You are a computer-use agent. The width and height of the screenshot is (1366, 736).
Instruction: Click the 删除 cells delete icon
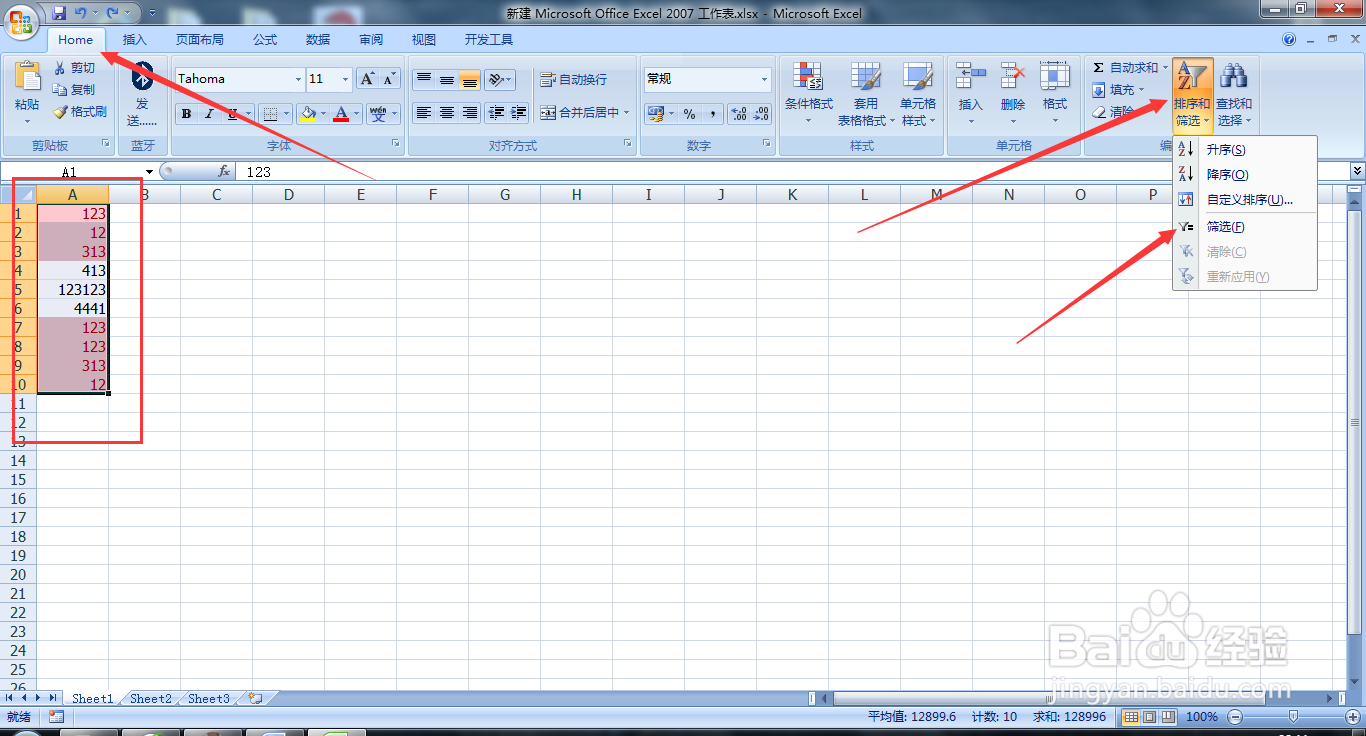click(1013, 76)
